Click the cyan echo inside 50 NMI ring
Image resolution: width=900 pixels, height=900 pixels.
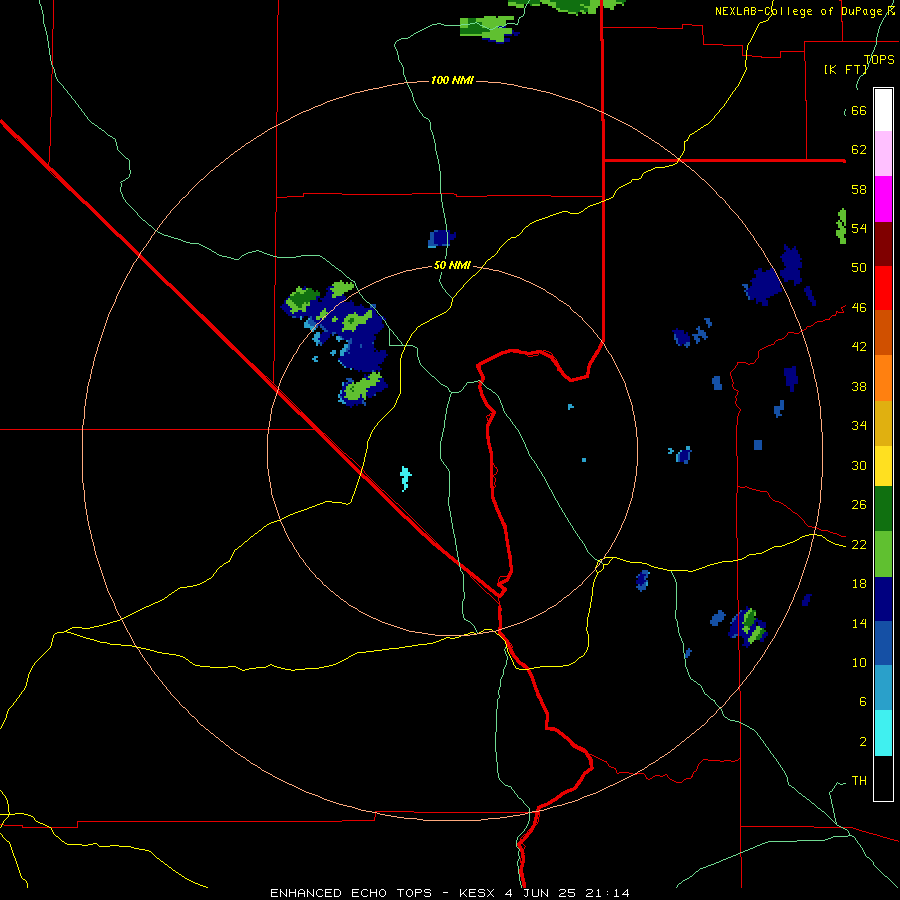pyautogui.click(x=406, y=479)
